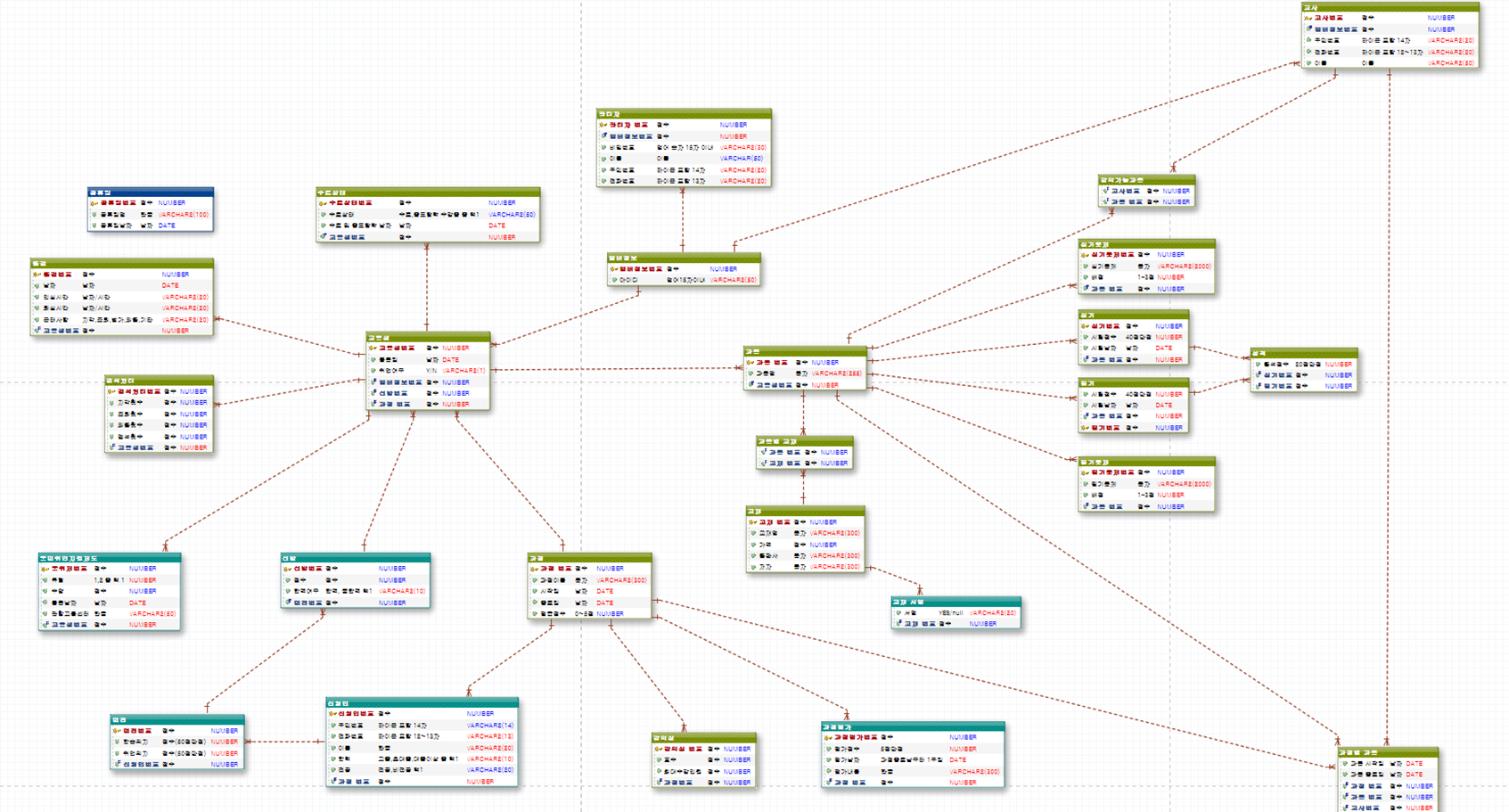Viewport: 1509px width, 812px height.
Task: Click the VARCHAR2(100) data type cell
Action: coord(184,215)
